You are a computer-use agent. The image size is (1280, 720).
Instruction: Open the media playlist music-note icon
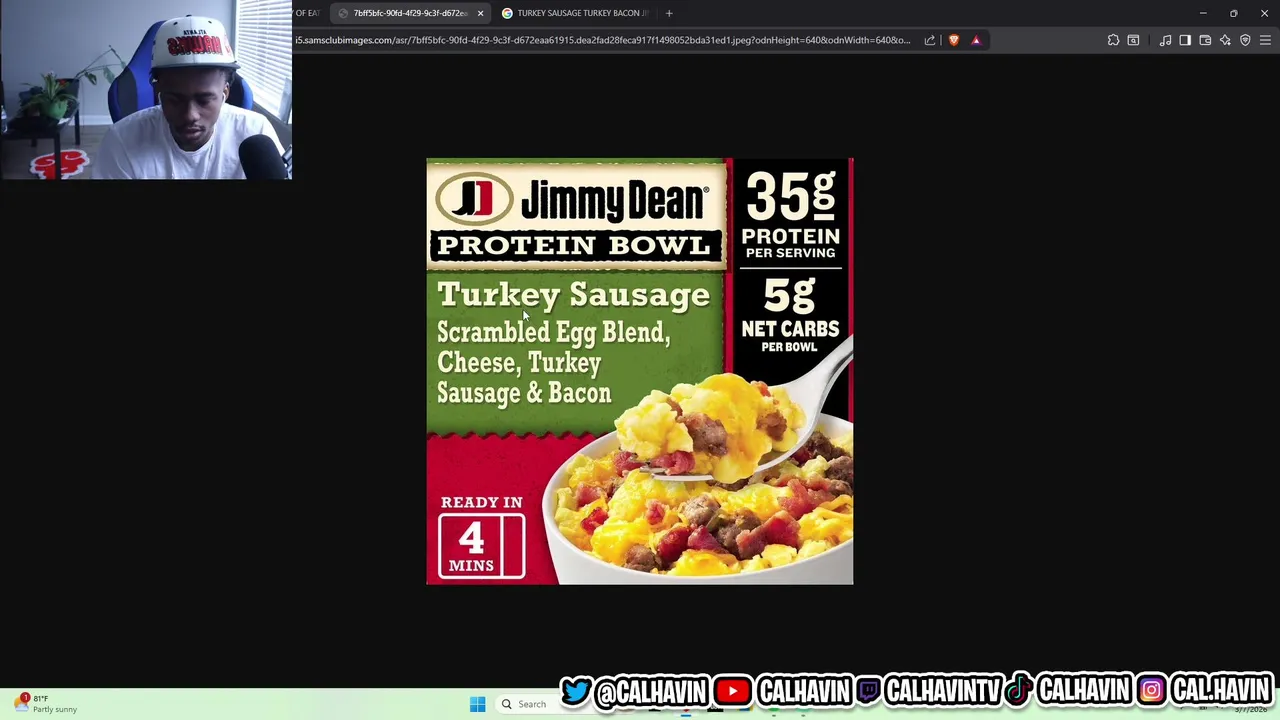tap(1165, 40)
